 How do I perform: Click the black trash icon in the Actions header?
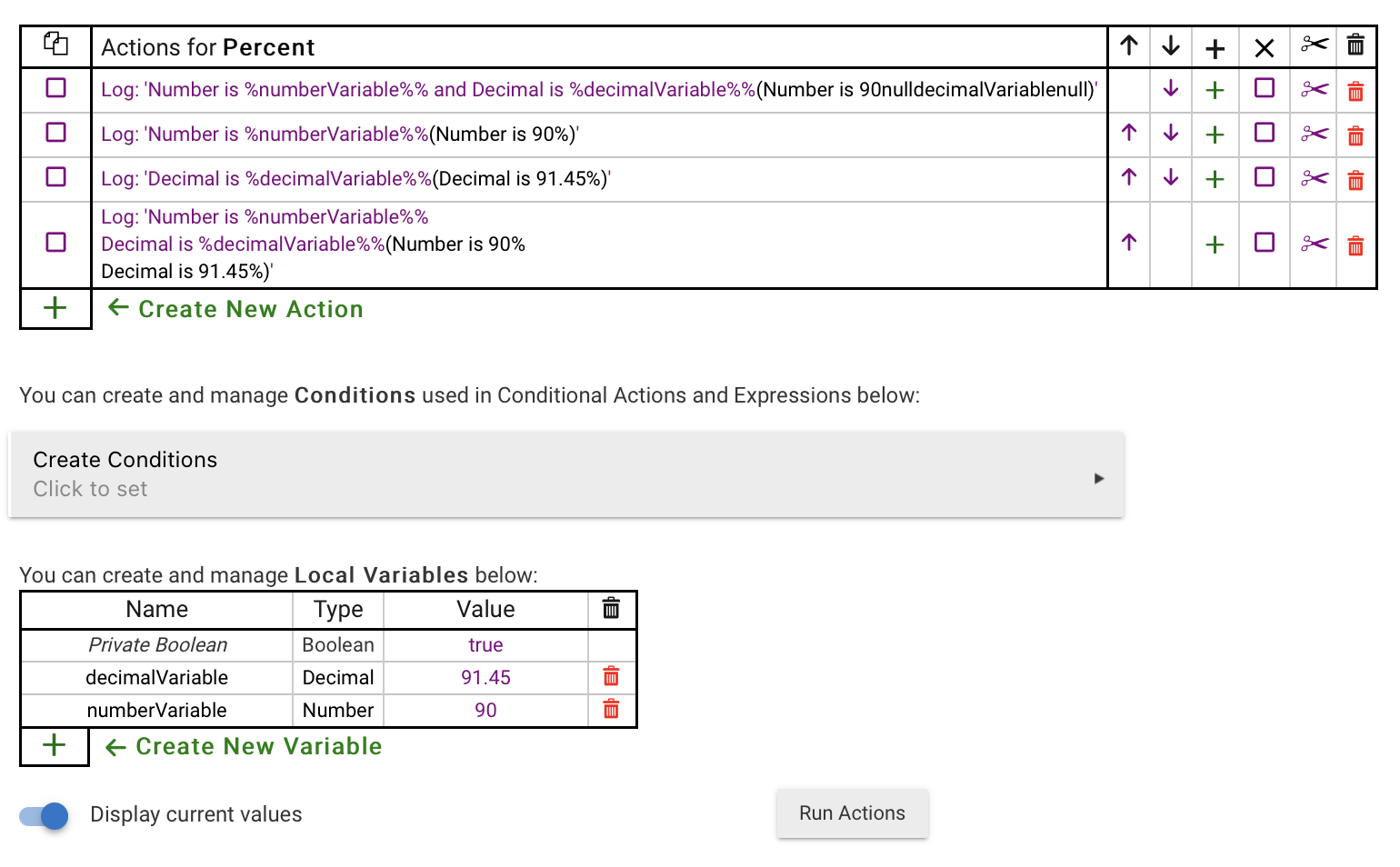point(1355,45)
